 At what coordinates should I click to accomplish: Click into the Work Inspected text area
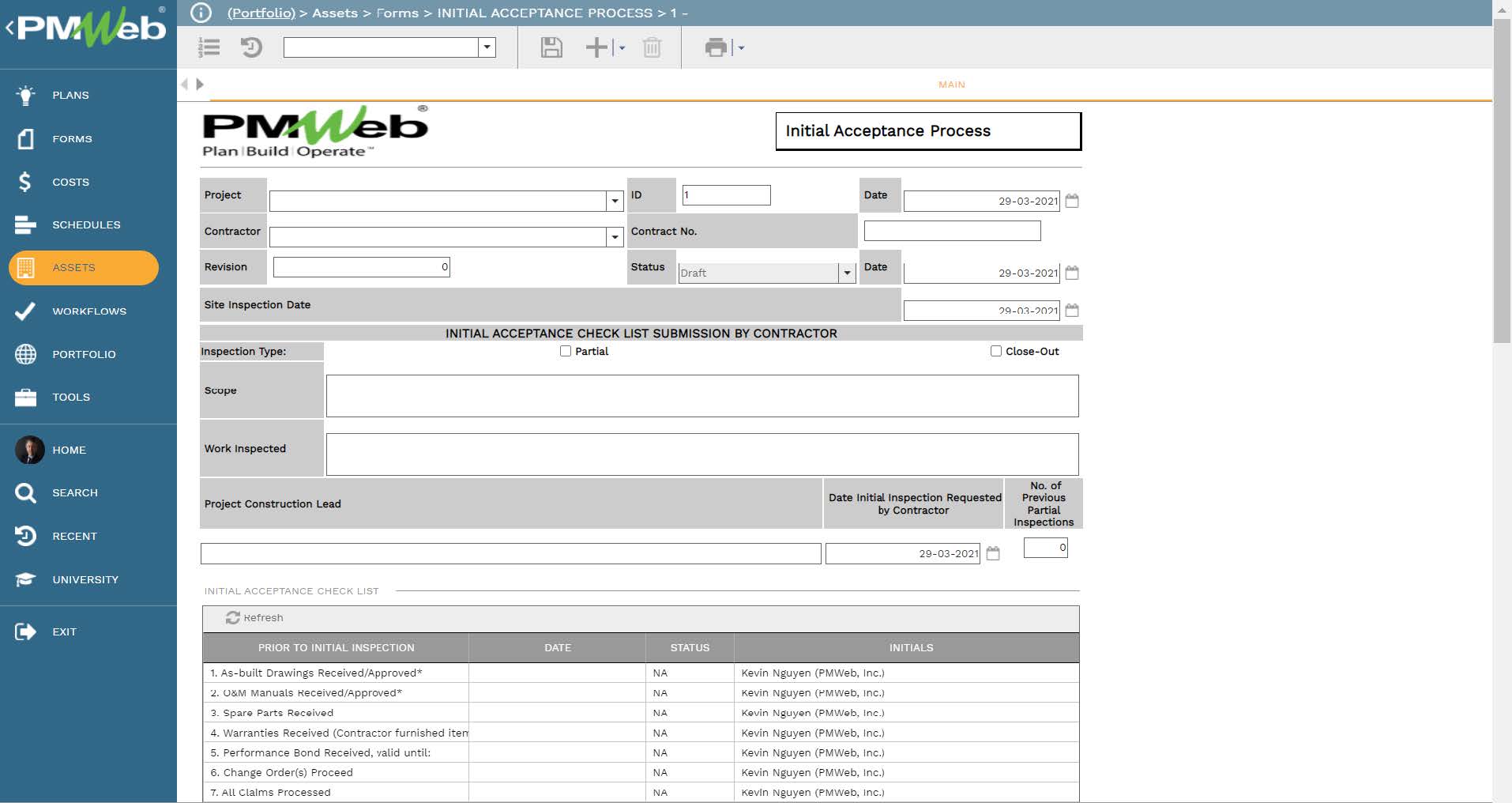[x=702, y=454]
